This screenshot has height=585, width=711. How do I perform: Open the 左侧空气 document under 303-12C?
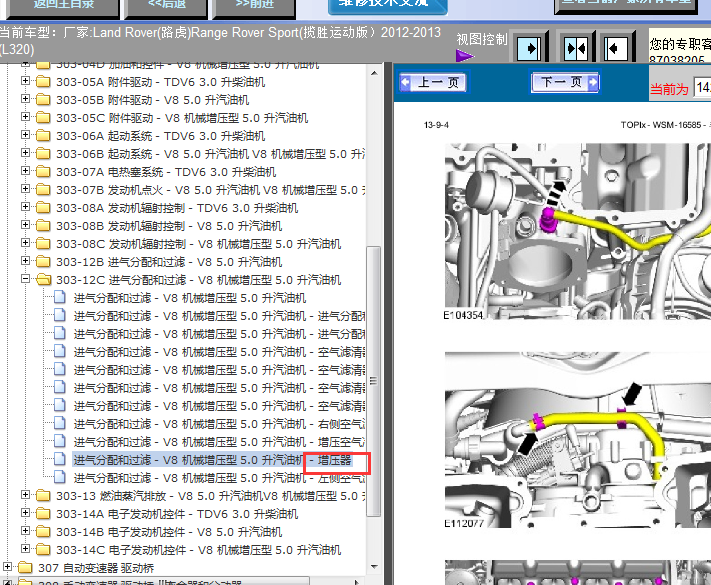219,478
